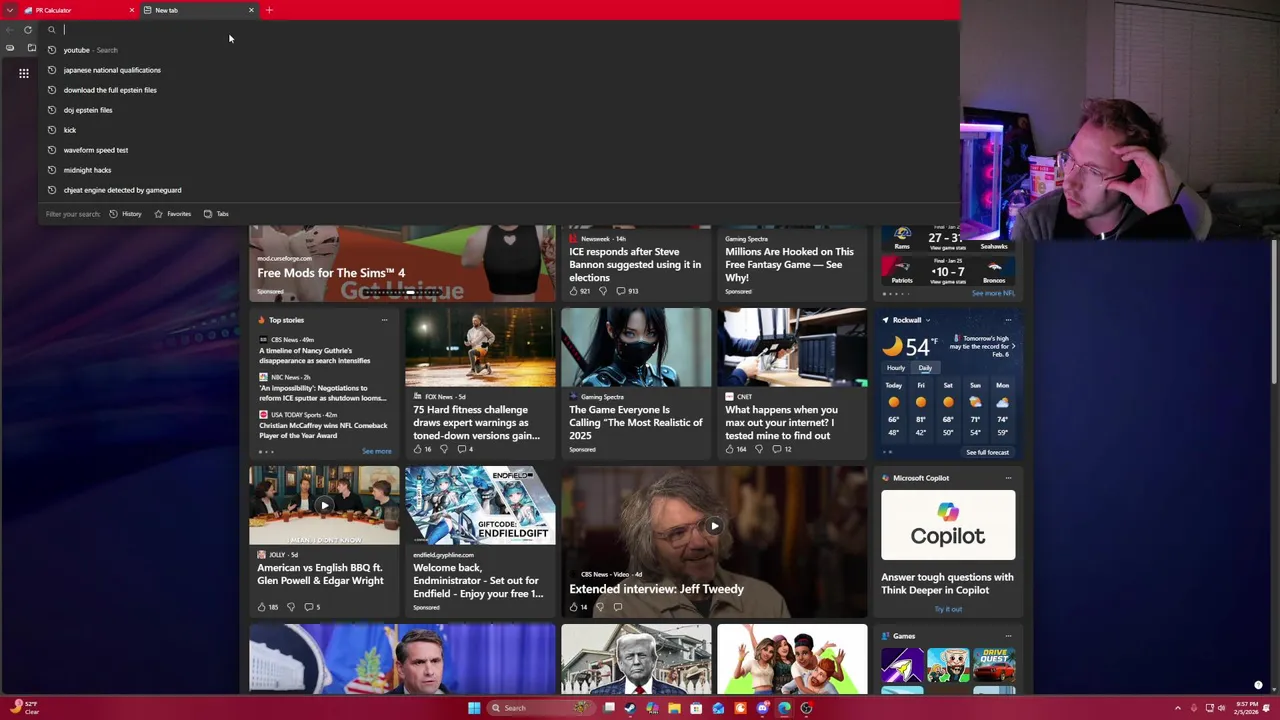Open Top stories options menu

(384, 320)
